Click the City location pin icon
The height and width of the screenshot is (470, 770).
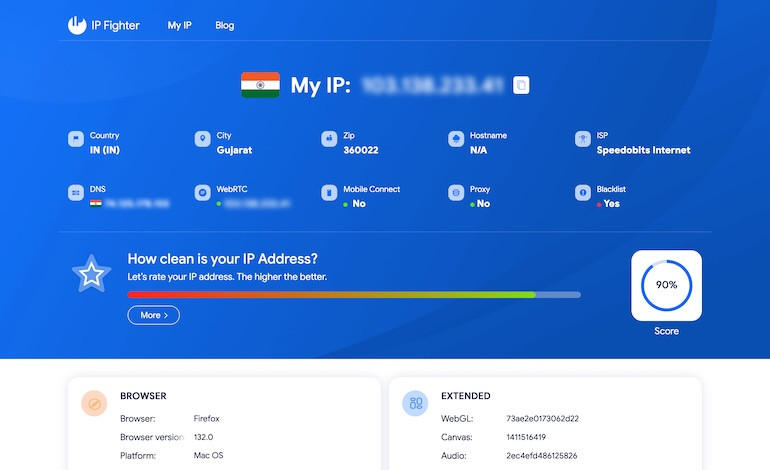coord(203,140)
